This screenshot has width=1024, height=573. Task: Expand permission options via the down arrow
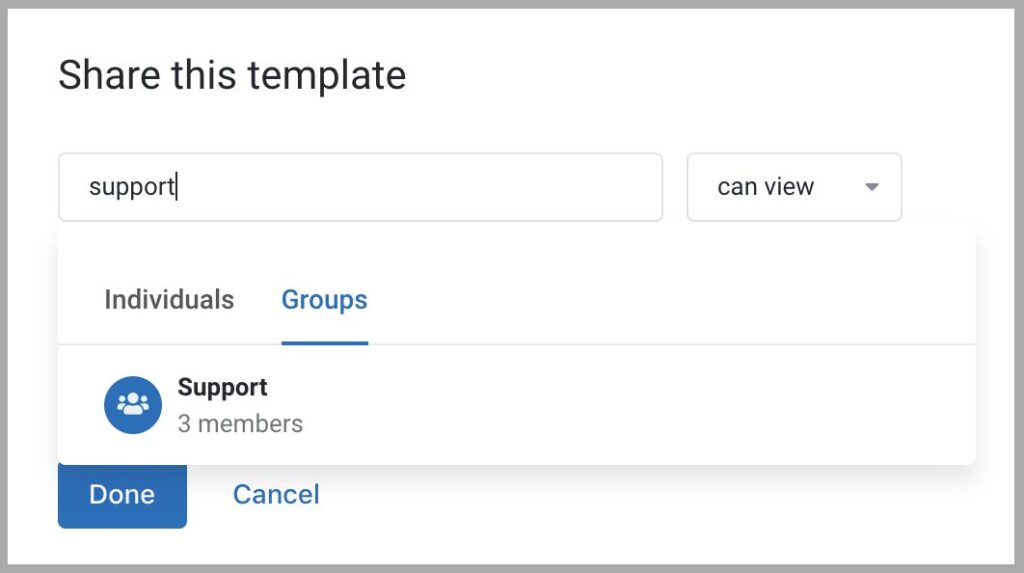(872, 187)
